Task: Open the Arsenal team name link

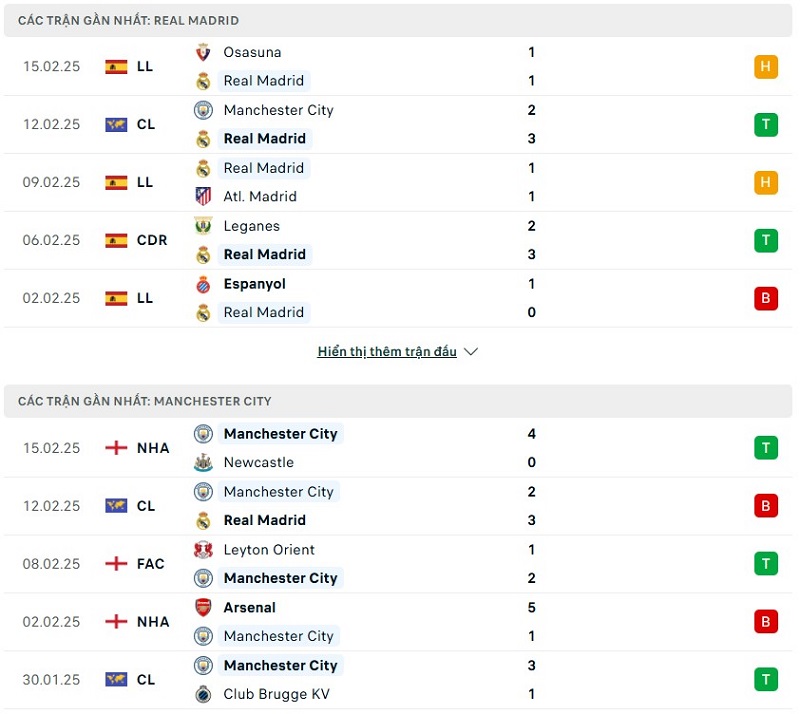Action: 250,608
